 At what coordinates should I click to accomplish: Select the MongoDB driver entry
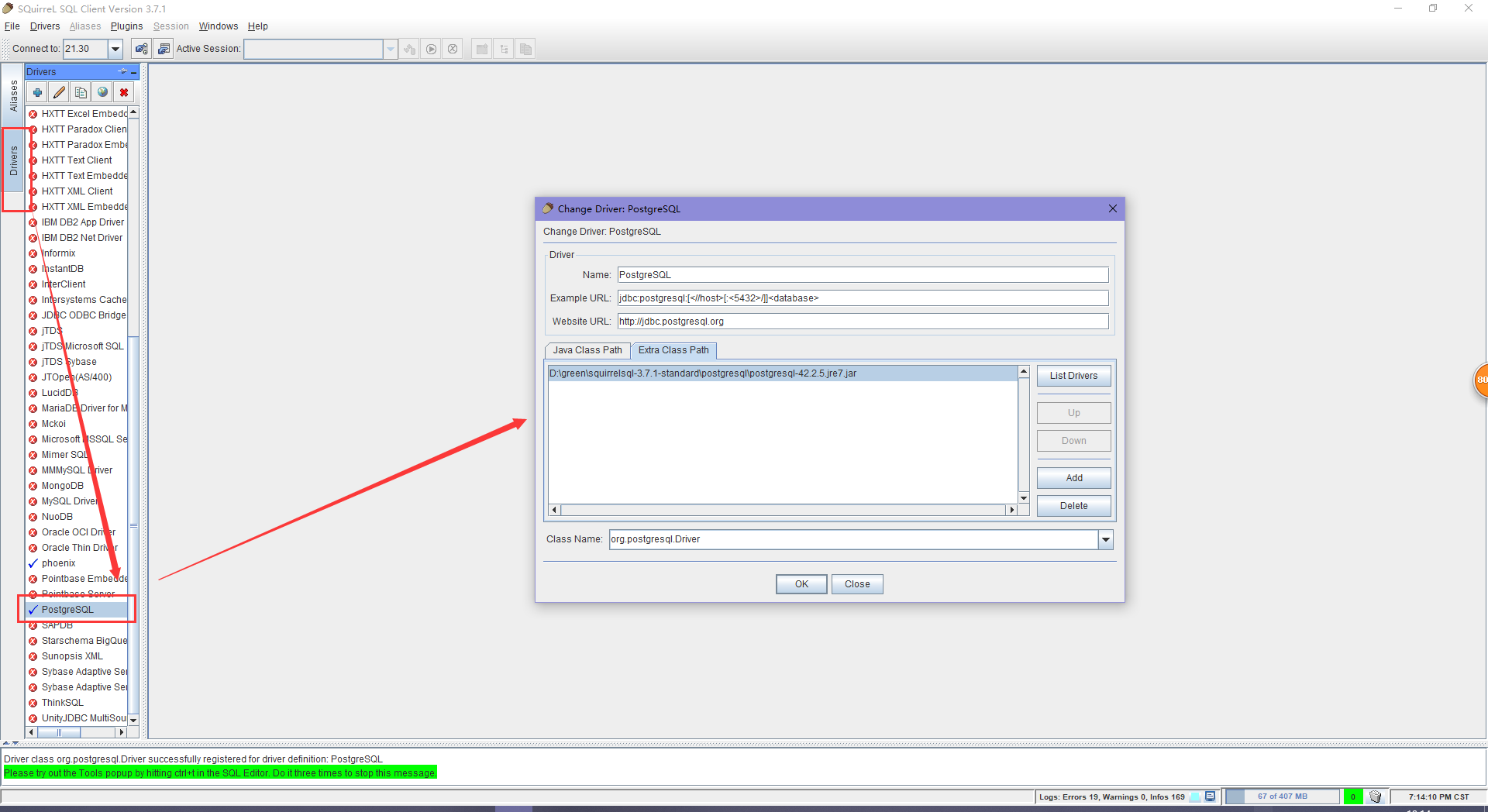tap(62, 485)
